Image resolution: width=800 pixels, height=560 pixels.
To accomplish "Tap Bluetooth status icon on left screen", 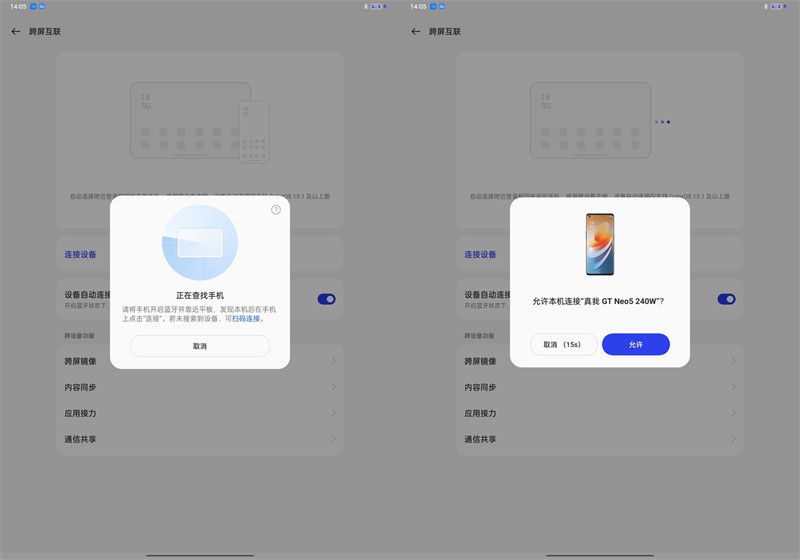I will 366,7.
